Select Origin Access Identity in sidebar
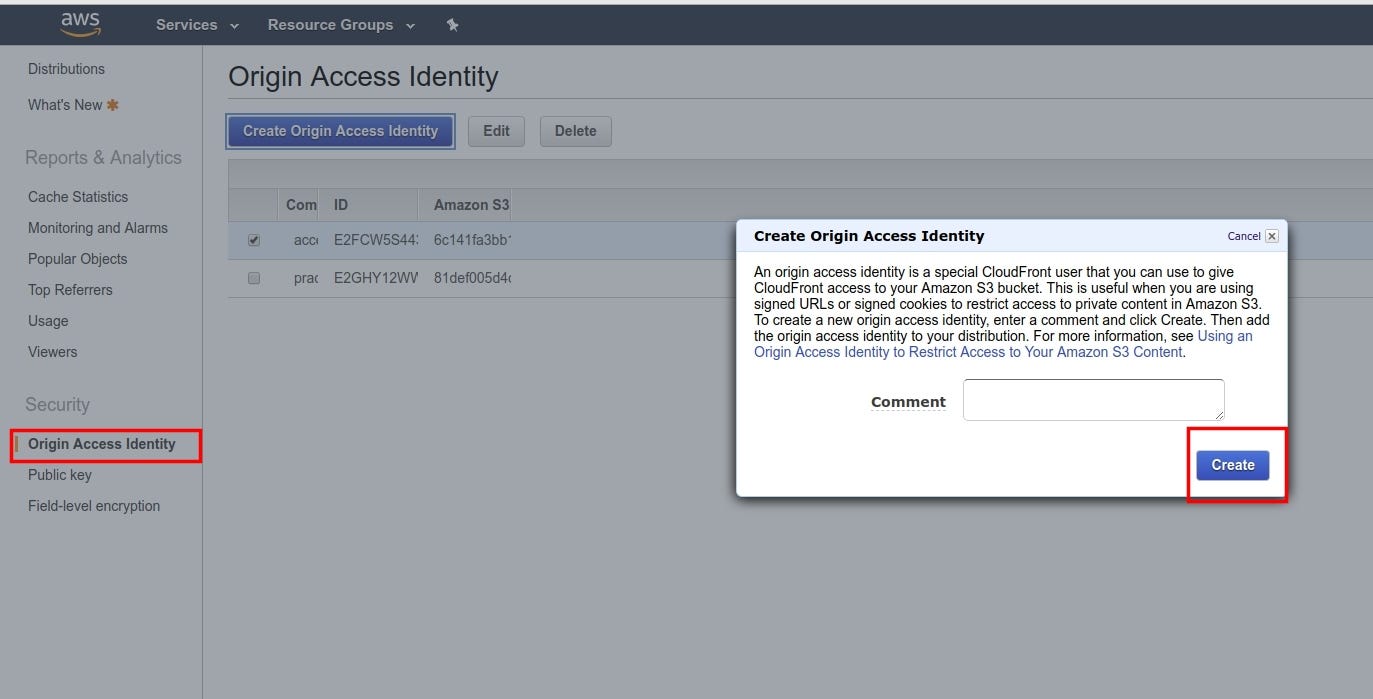Viewport: 1373px width, 699px height. tap(102, 444)
